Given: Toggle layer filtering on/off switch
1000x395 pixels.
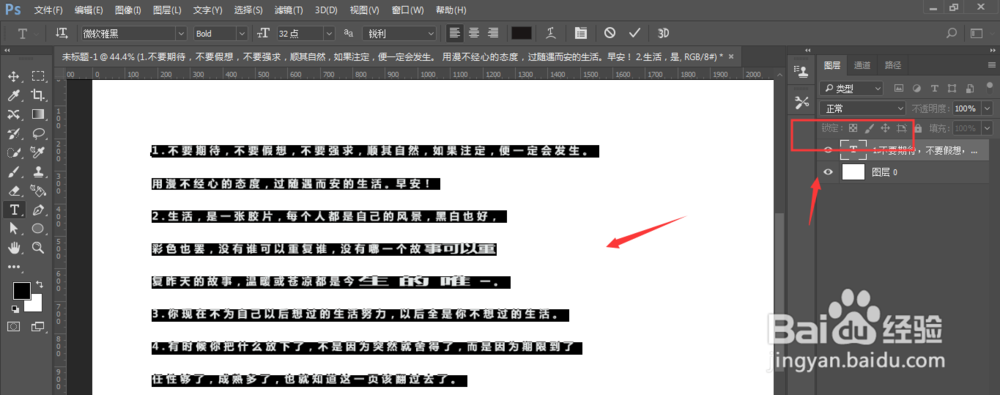Looking at the screenshot, I should (989, 87).
